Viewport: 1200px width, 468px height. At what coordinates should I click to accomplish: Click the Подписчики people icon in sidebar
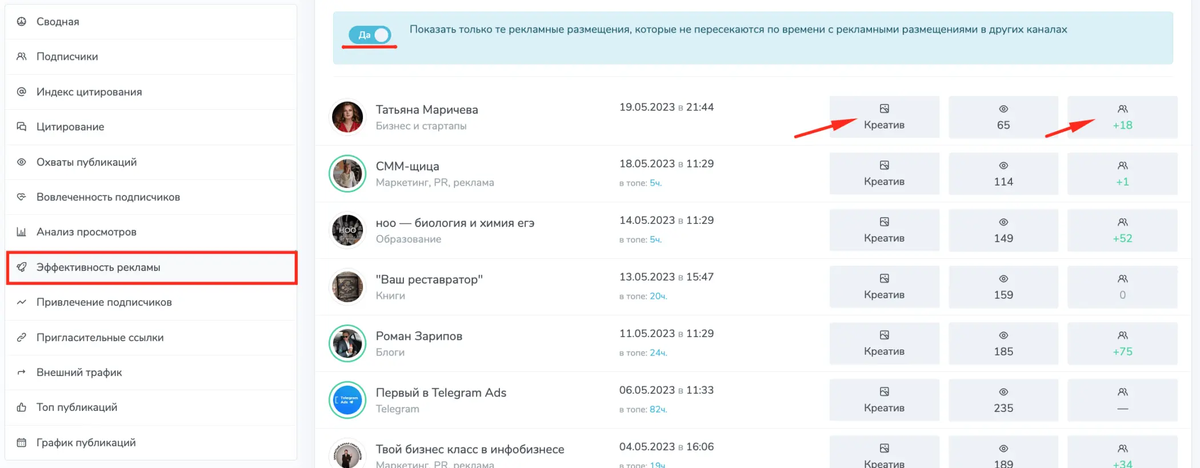pyautogui.click(x=21, y=57)
